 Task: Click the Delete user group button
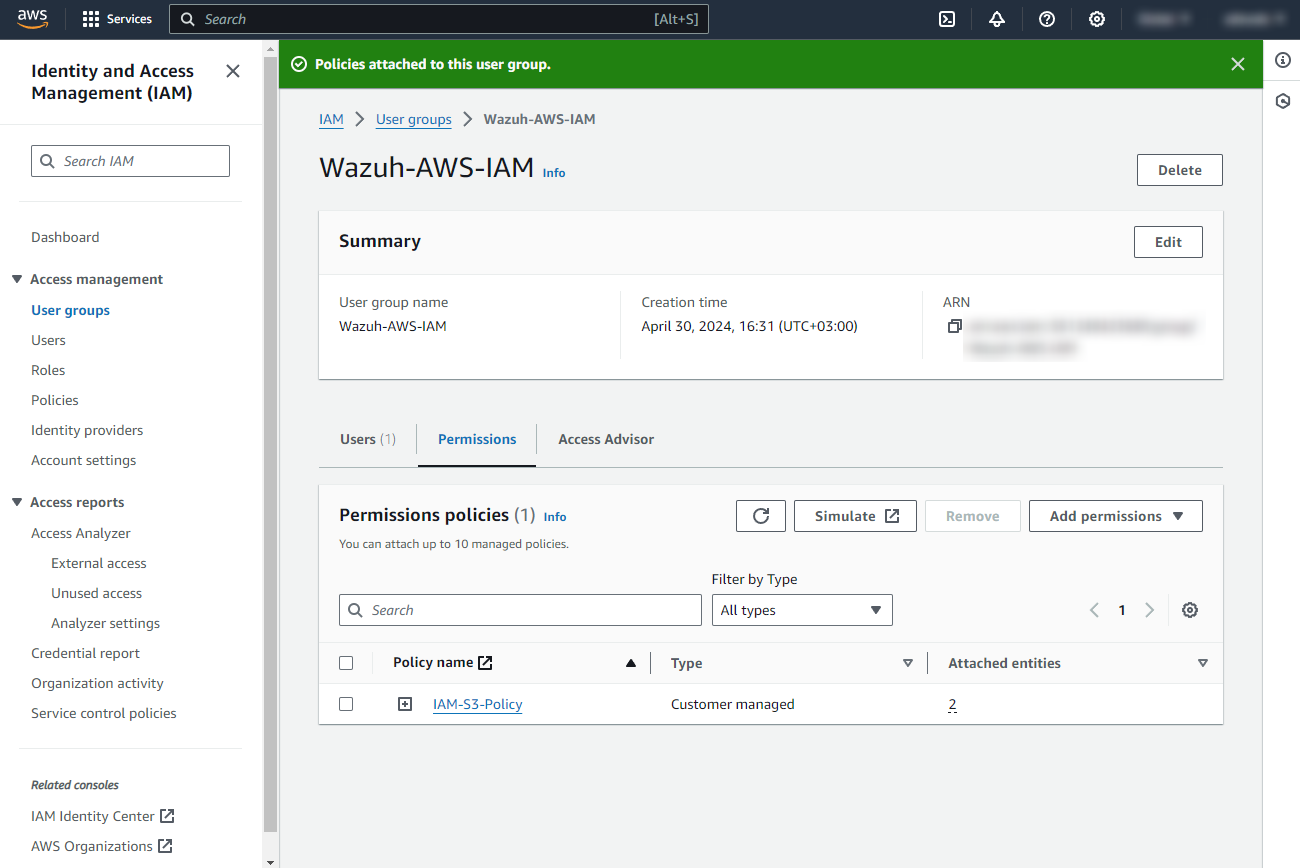pos(1179,170)
